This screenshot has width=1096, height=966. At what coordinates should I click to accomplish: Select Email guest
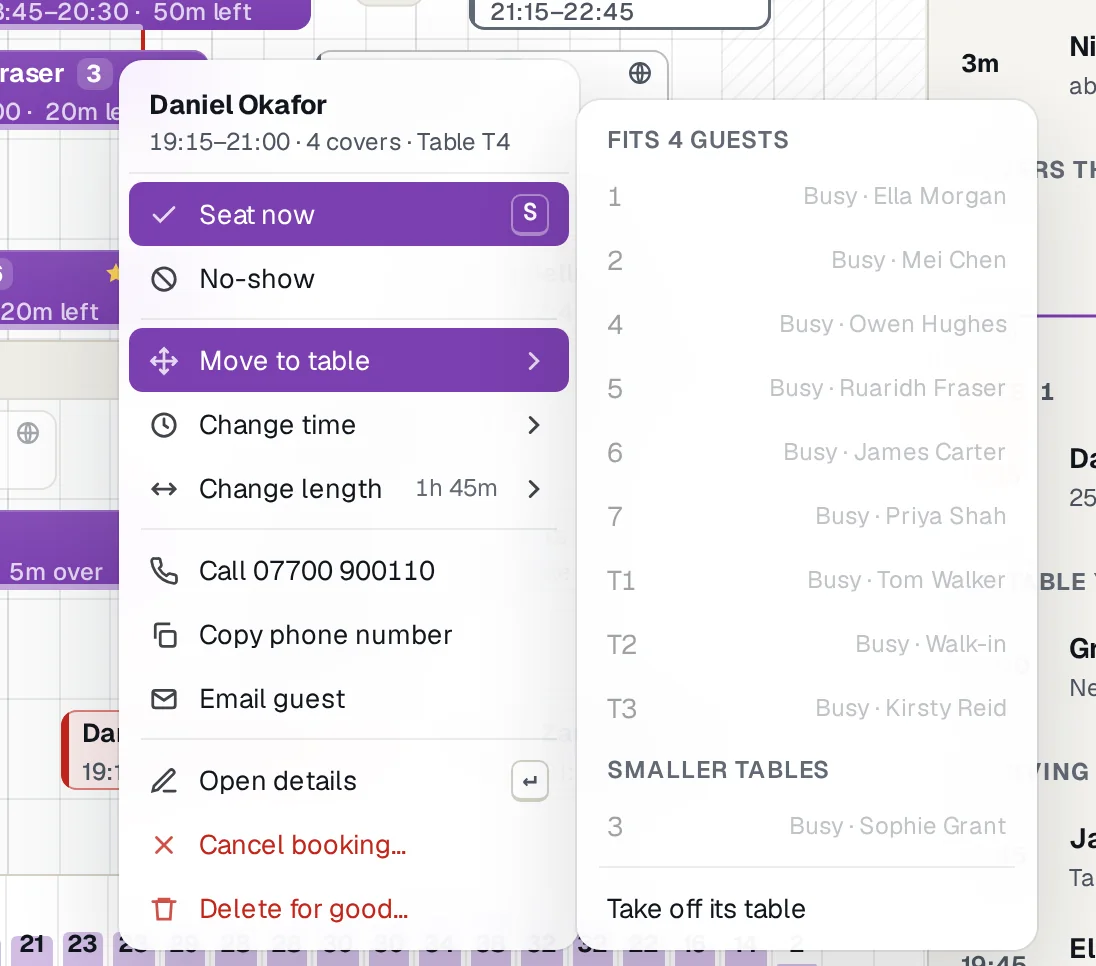point(349,699)
